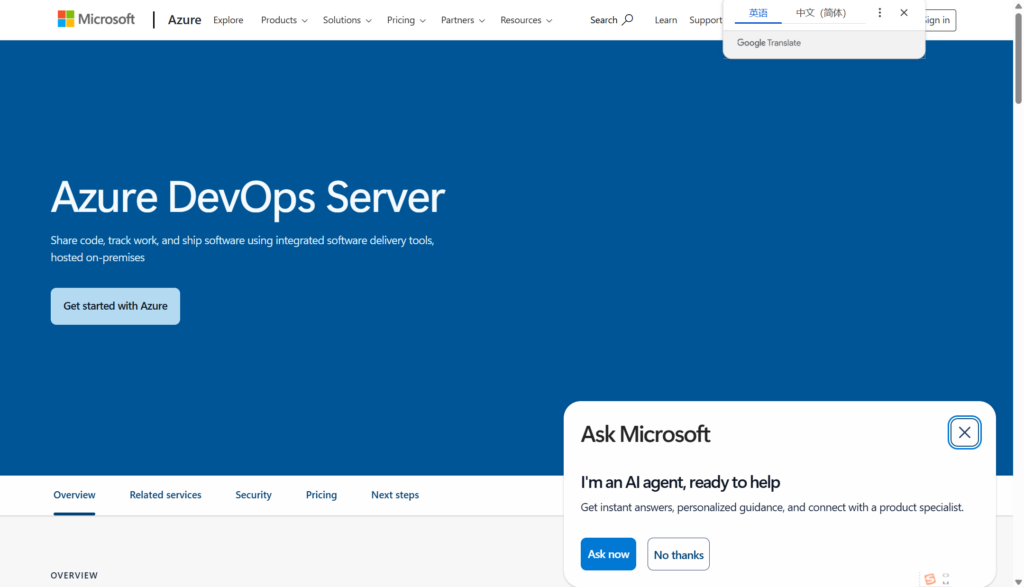Dismiss chat with No thanks button
This screenshot has height=587, width=1024.
(678, 555)
